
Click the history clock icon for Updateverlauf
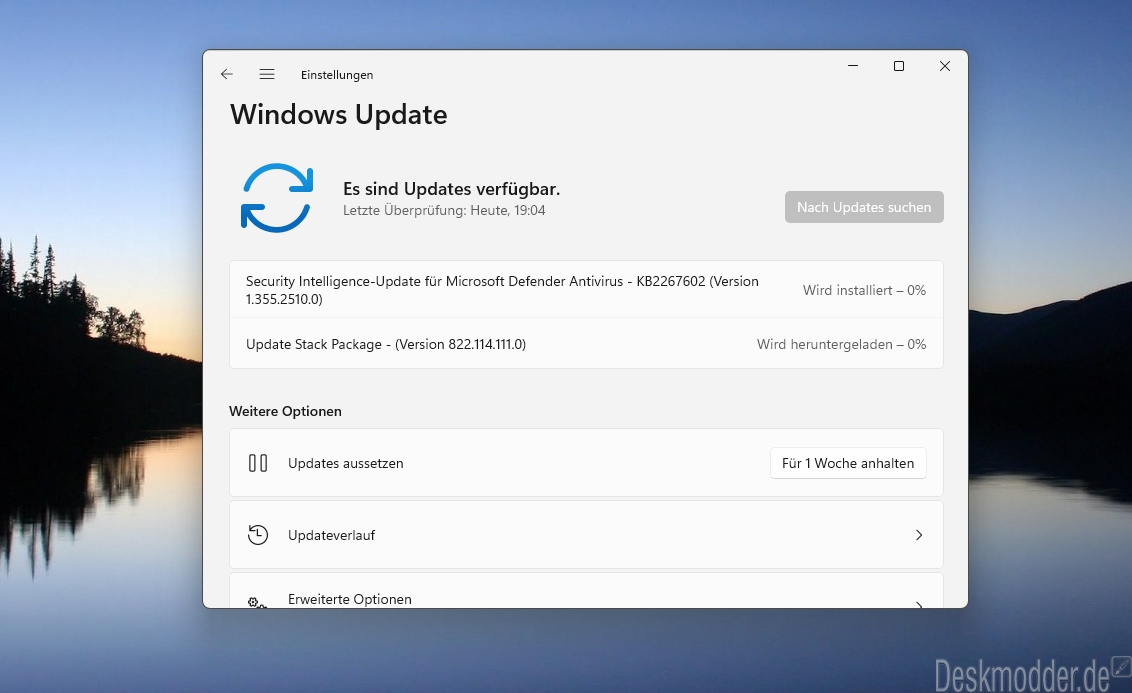[258, 535]
